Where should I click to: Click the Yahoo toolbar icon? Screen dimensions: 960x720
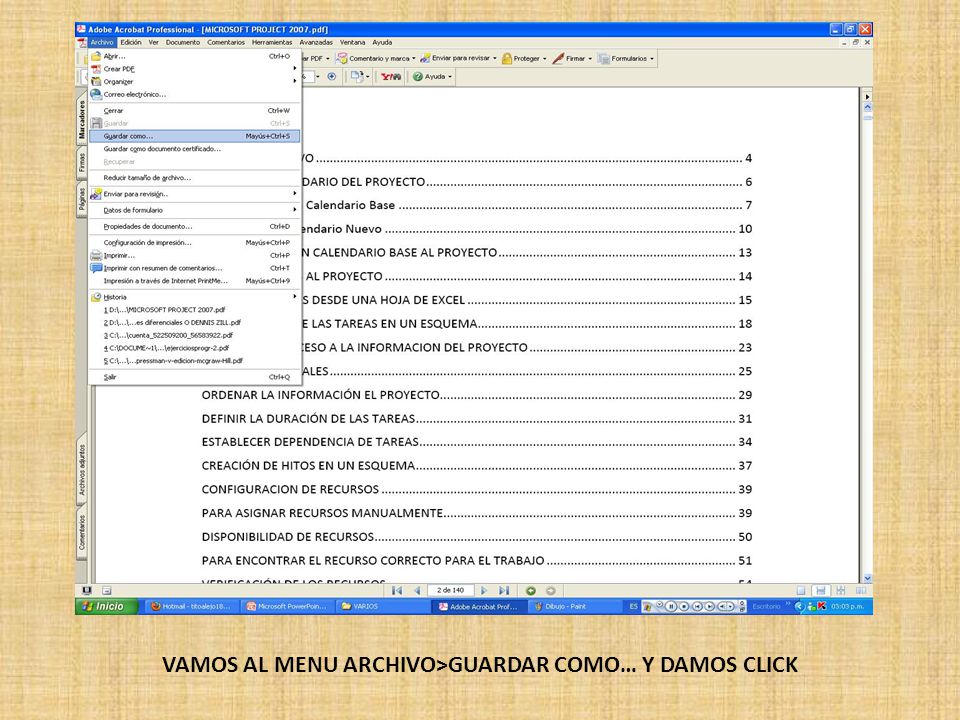[x=391, y=77]
